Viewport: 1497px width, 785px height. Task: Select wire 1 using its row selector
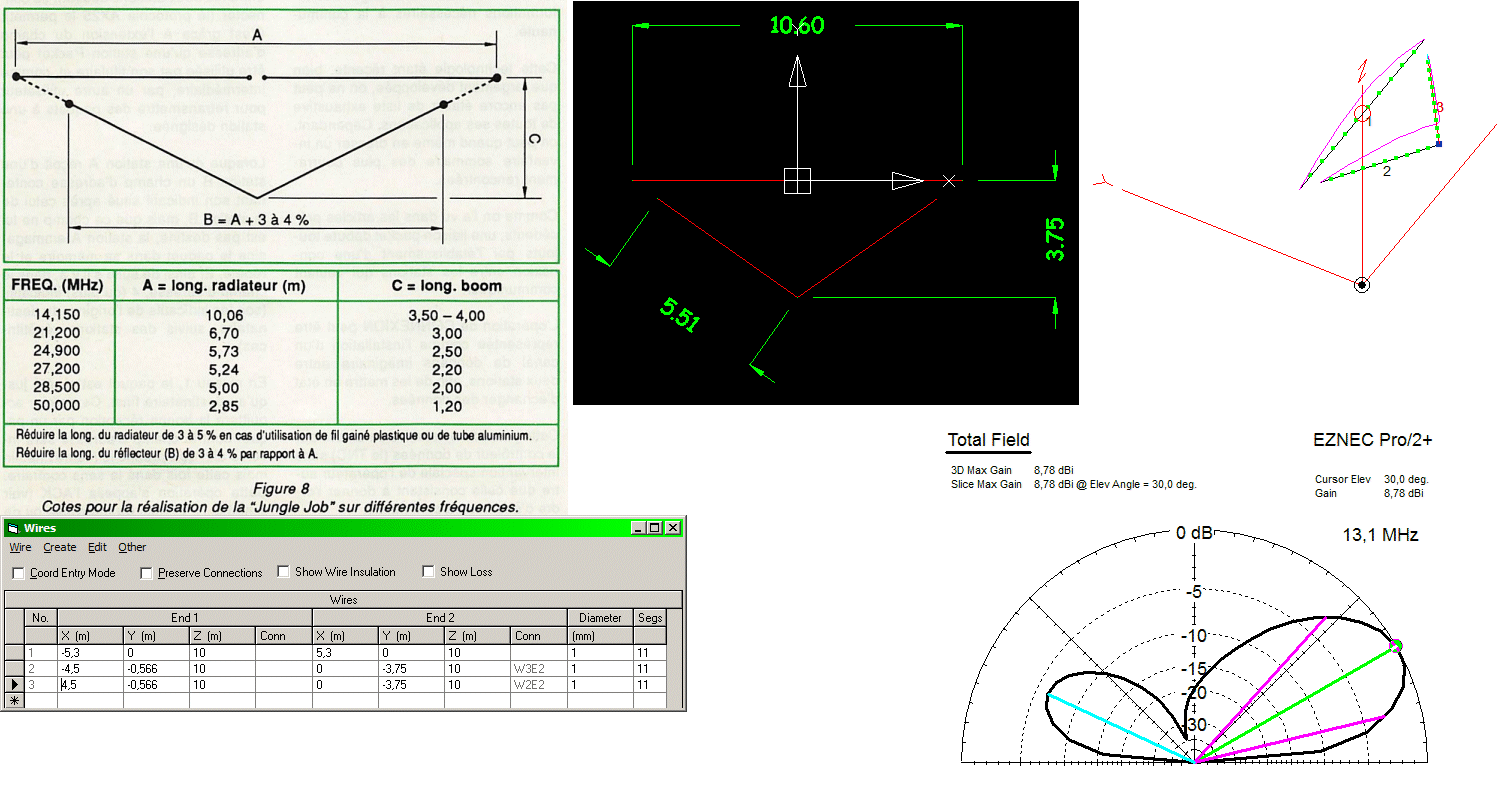(x=14, y=652)
